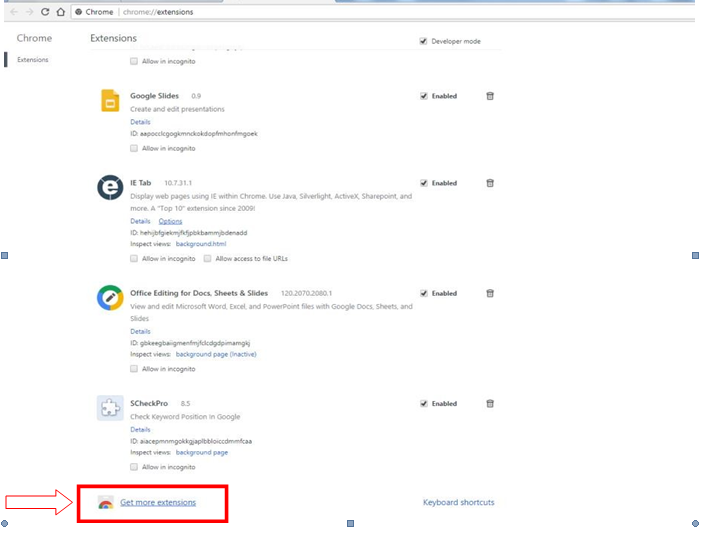The height and width of the screenshot is (535, 707).
Task: Click the Extensions page heading
Action: tap(113, 38)
